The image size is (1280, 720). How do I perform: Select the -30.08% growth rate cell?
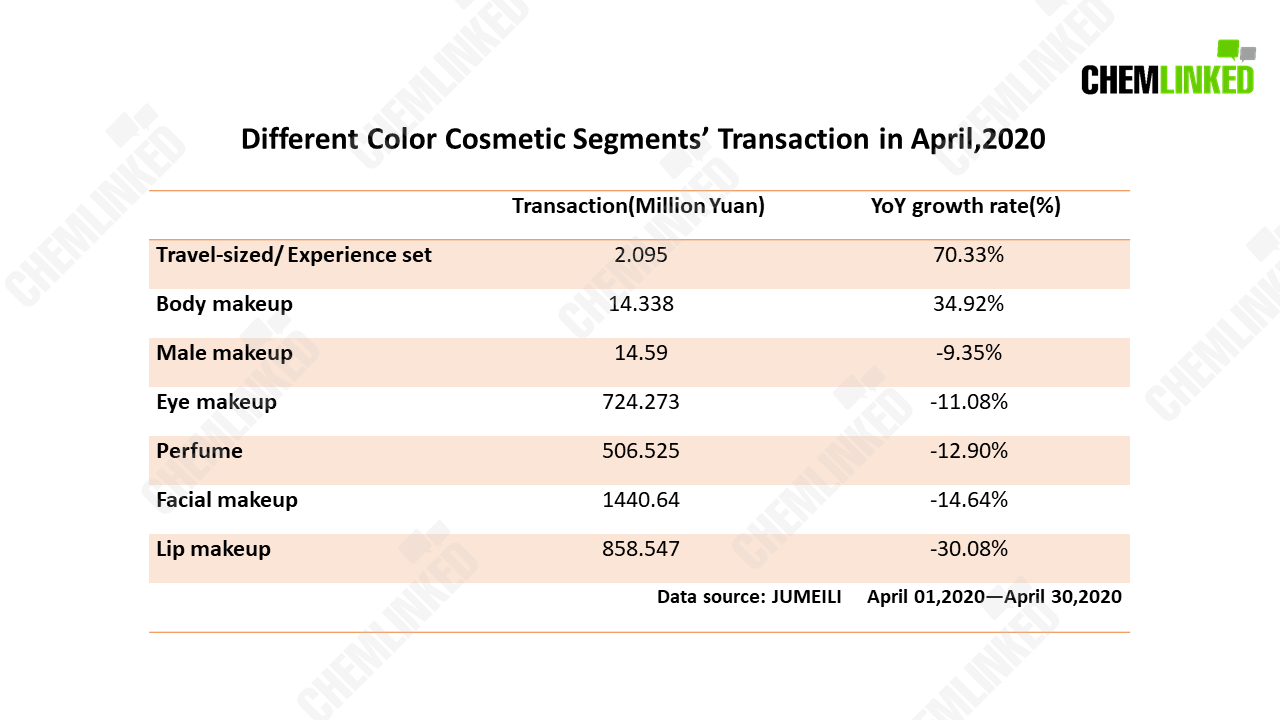[966, 549]
